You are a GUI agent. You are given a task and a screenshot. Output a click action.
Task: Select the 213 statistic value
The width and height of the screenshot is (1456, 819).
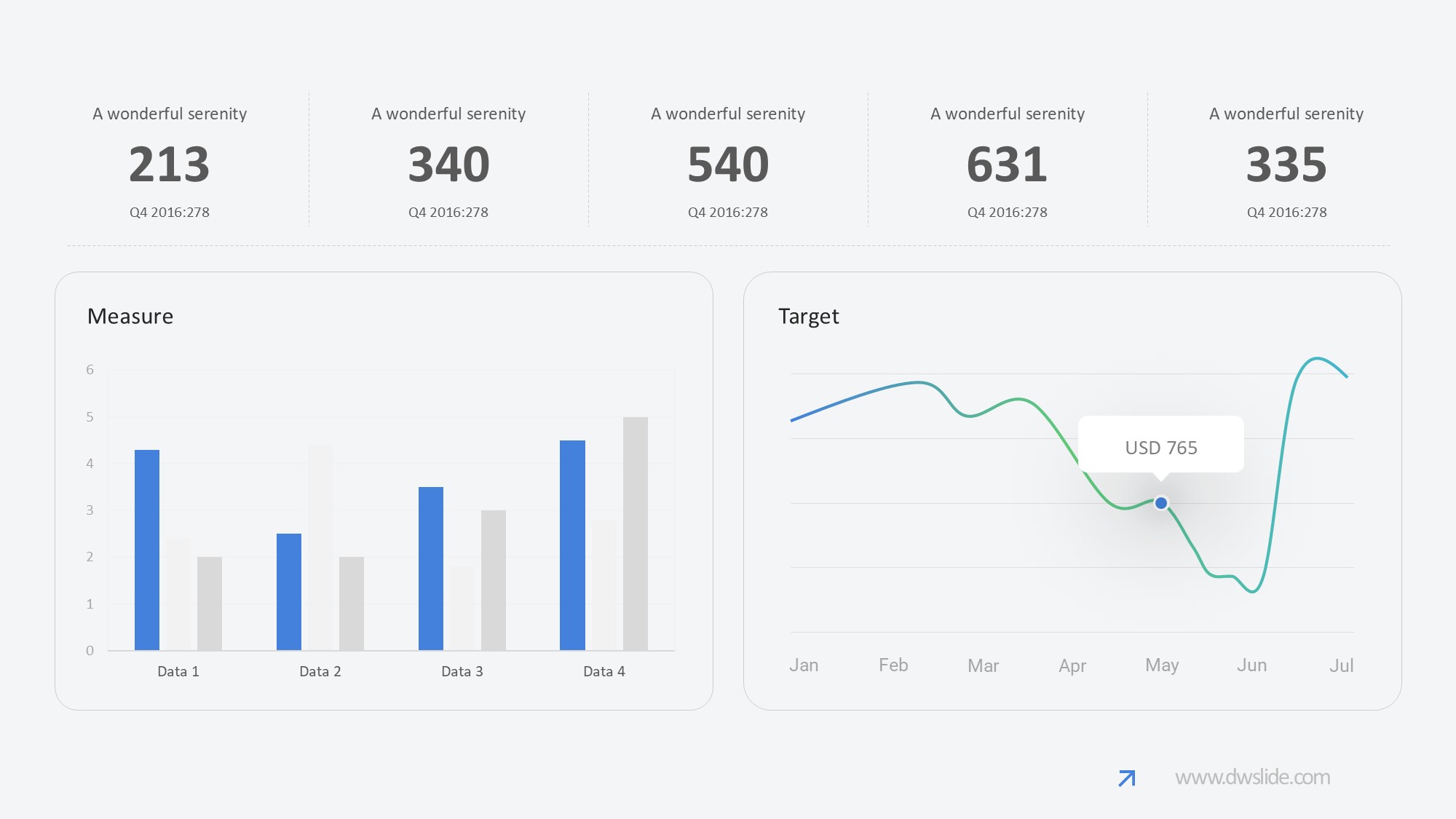point(170,165)
